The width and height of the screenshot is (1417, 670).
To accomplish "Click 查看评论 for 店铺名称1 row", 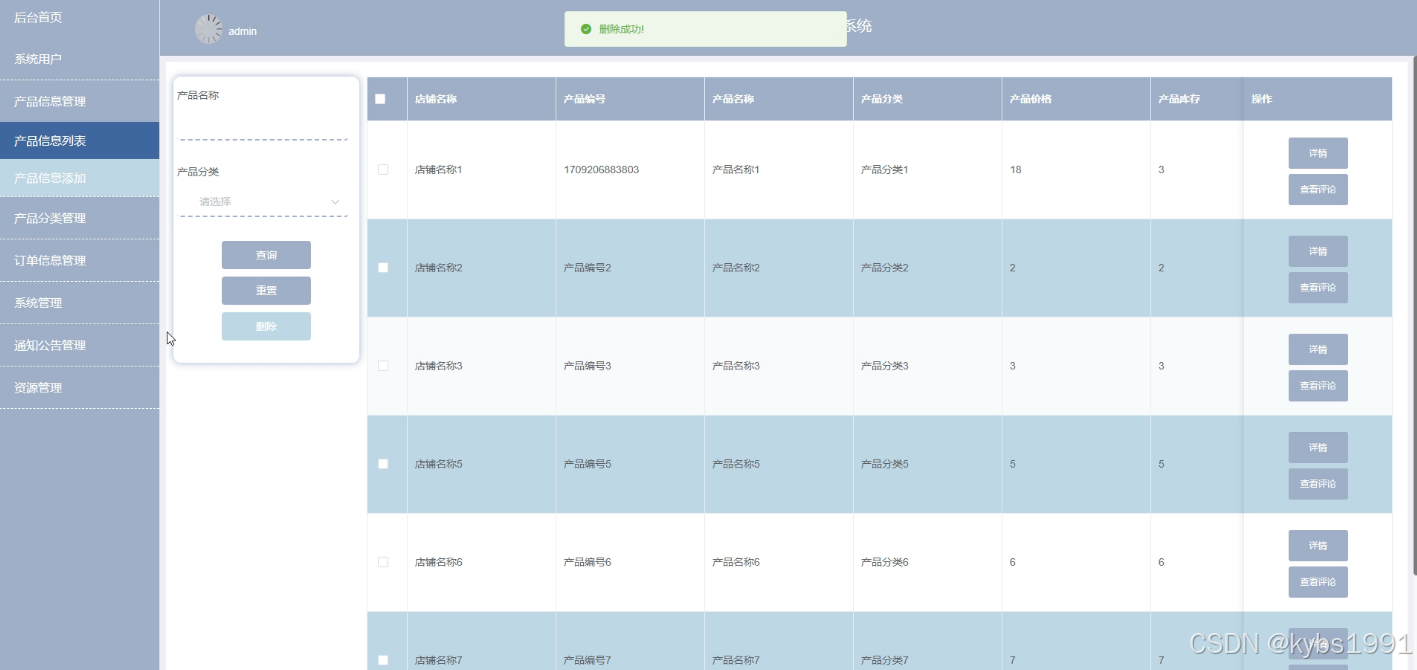I will [x=1318, y=189].
